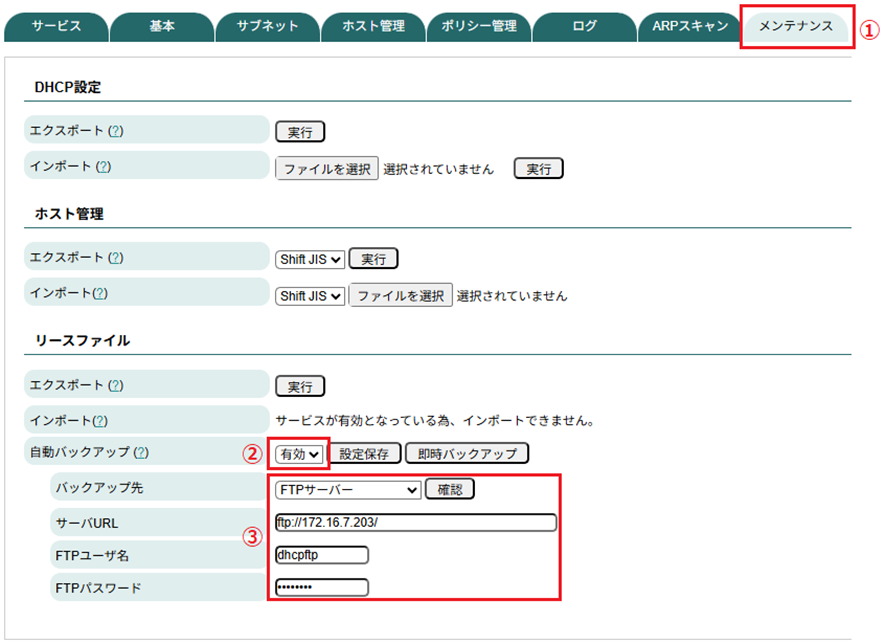Open ホスト管理 import encoding dropdown
886x643 pixels.
(x=310, y=296)
